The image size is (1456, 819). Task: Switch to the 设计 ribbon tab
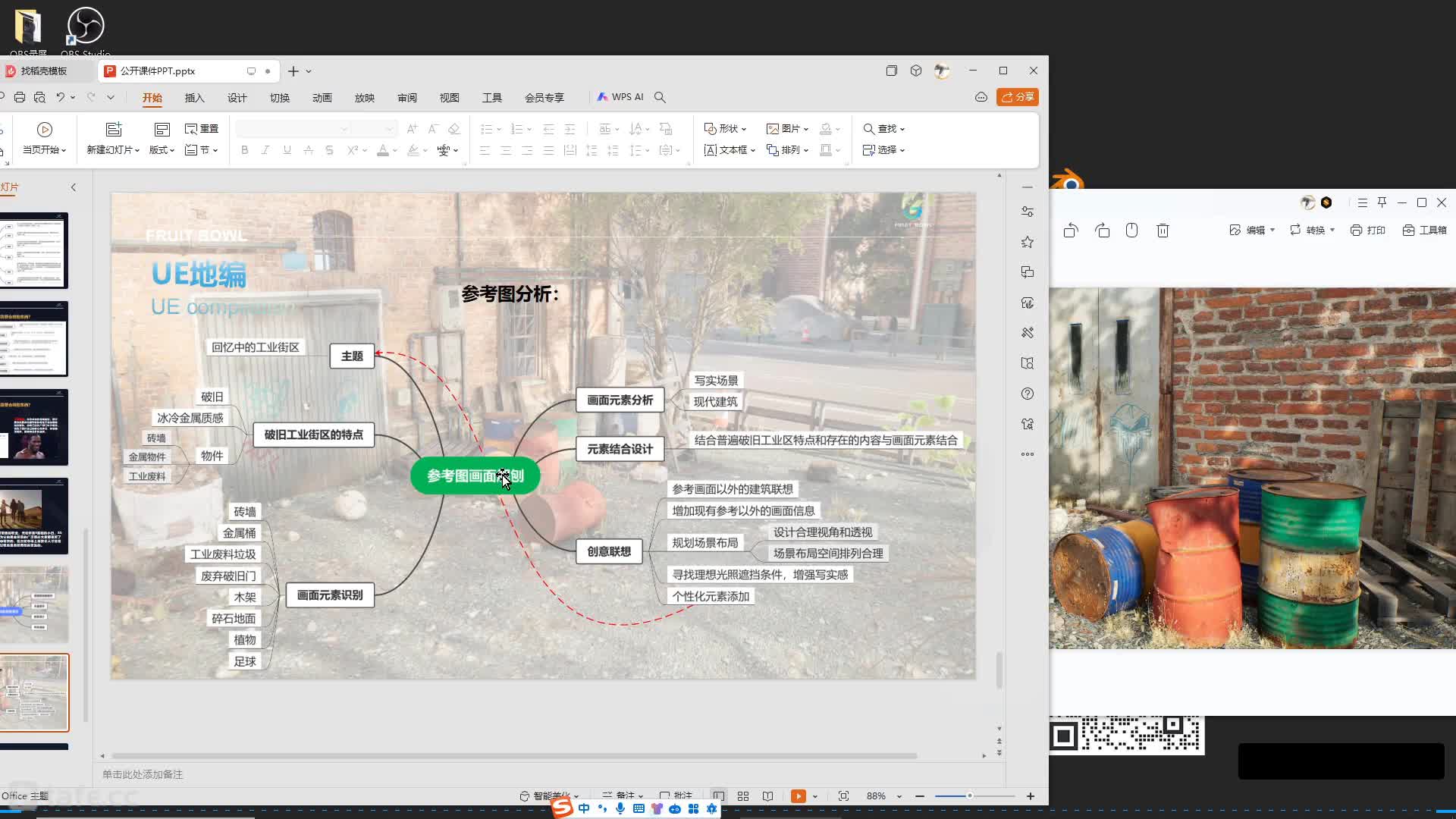(237, 98)
